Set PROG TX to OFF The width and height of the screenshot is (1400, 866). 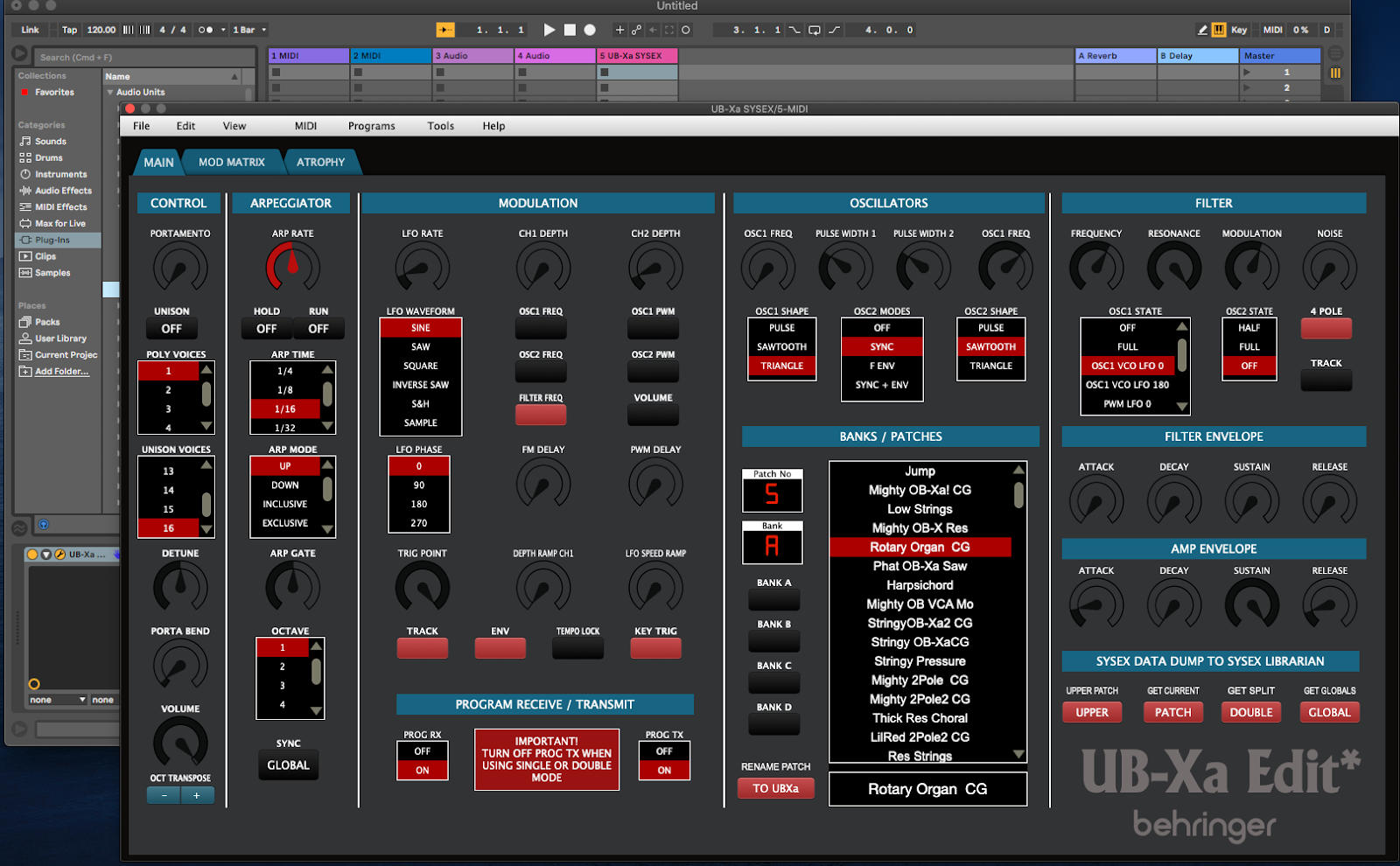point(664,751)
